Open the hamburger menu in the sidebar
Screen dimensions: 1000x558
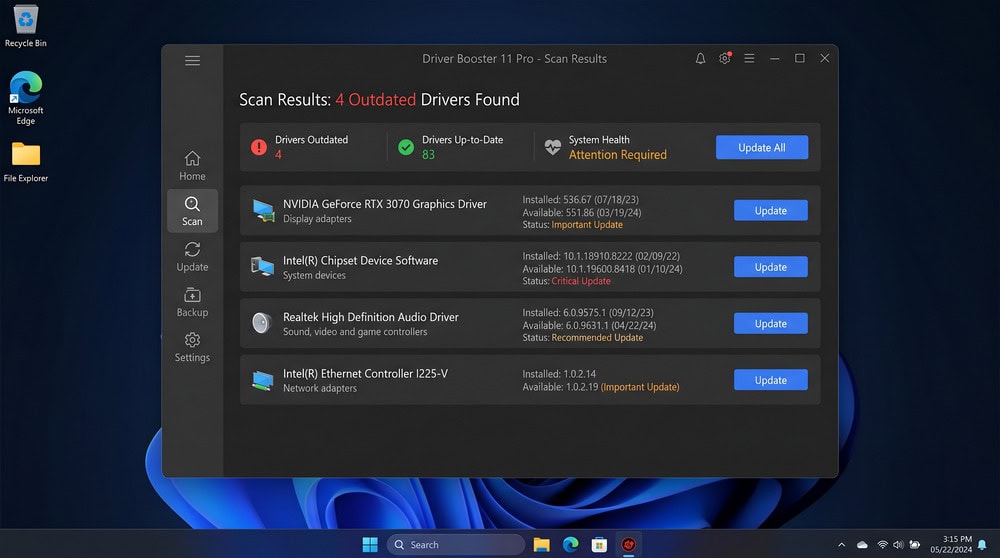coord(192,61)
